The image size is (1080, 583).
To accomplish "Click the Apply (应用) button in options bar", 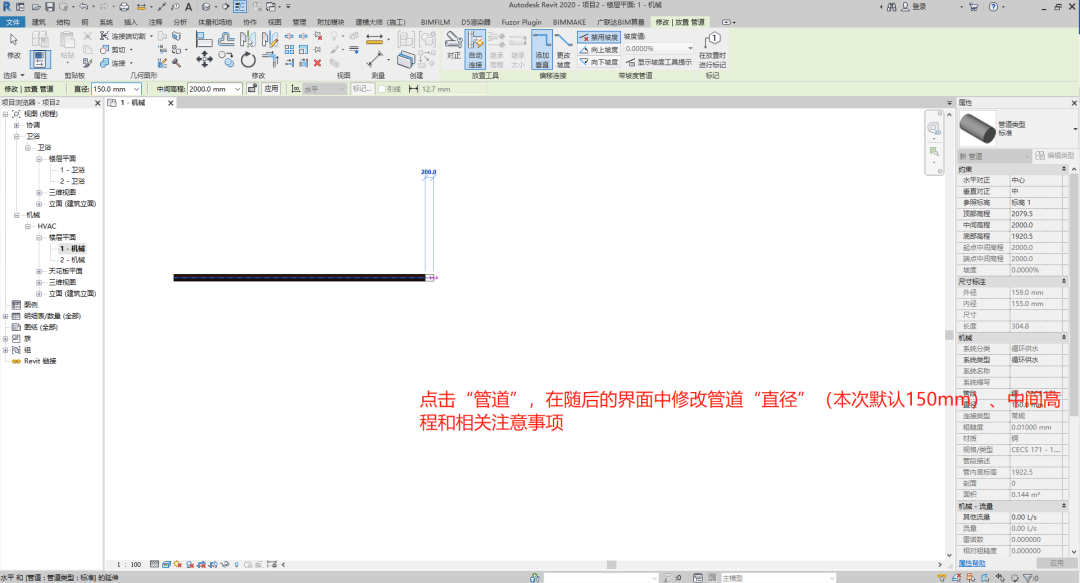I will (271, 89).
